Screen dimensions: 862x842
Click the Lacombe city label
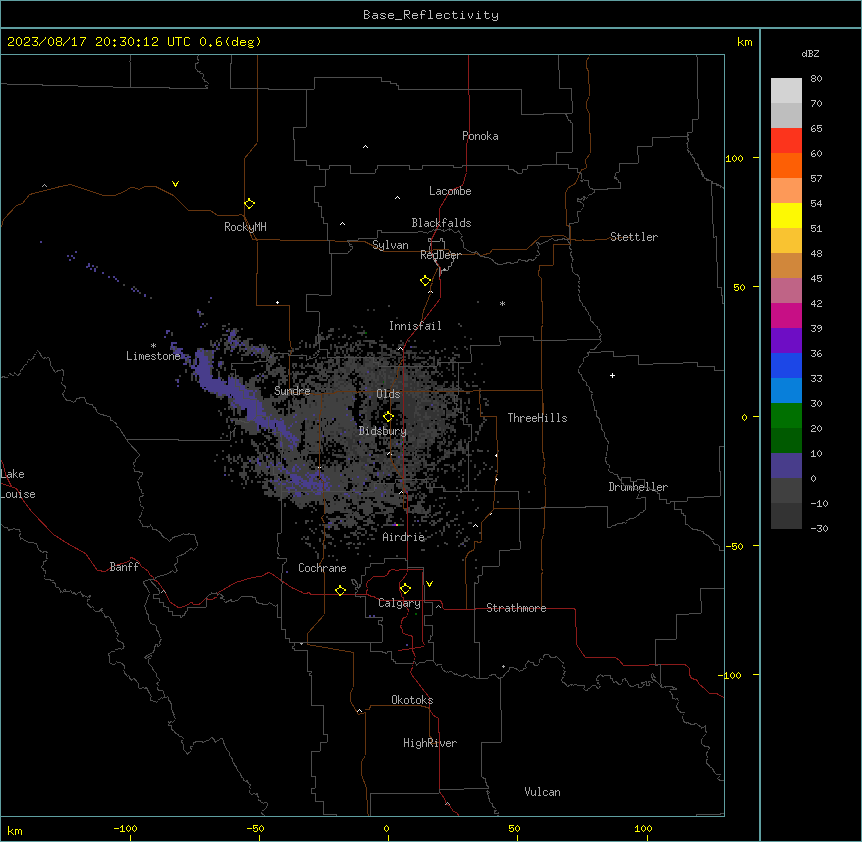pos(450,191)
